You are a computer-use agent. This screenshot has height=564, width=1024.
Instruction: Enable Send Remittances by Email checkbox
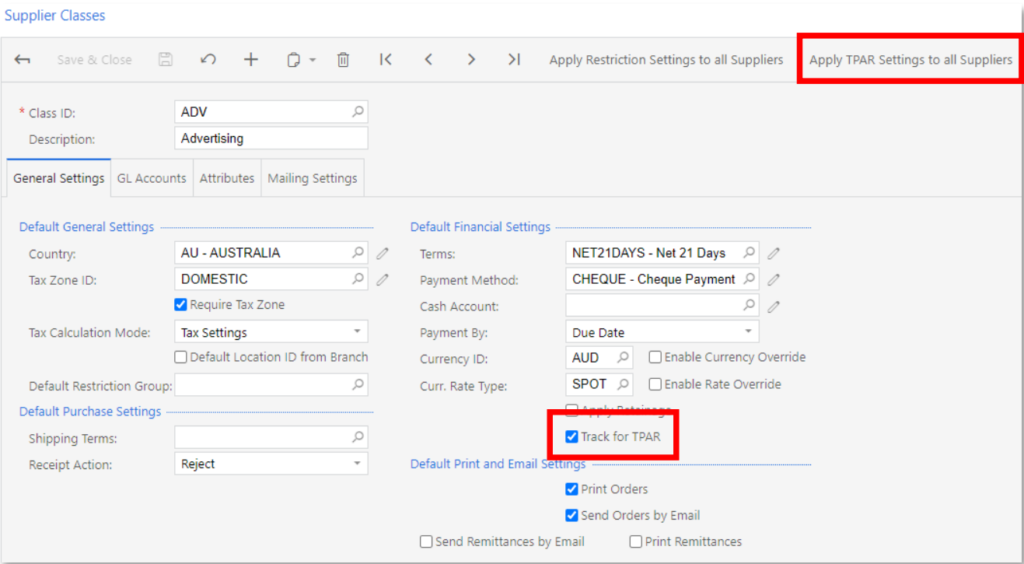coord(426,542)
